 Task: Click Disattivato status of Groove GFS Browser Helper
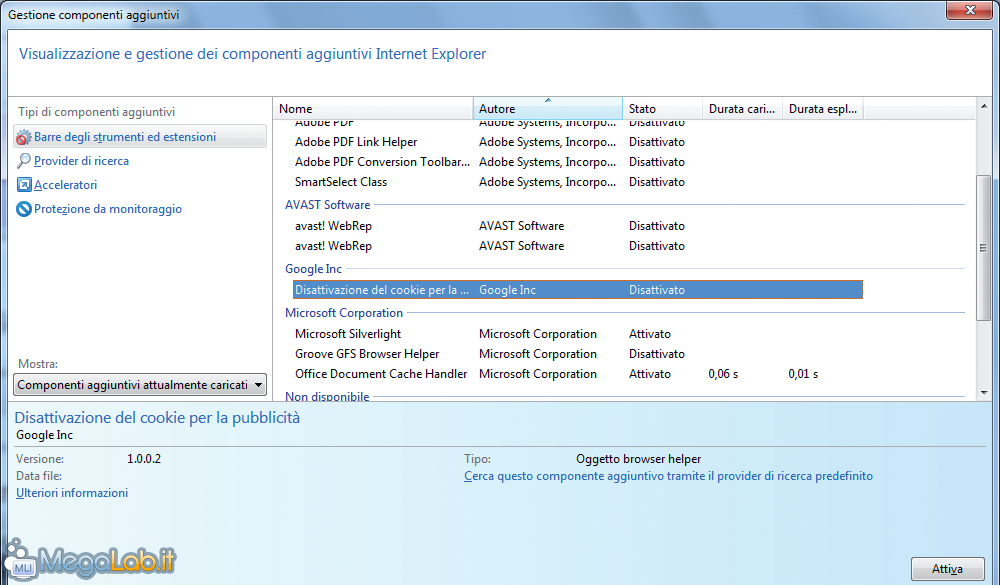[x=657, y=354]
